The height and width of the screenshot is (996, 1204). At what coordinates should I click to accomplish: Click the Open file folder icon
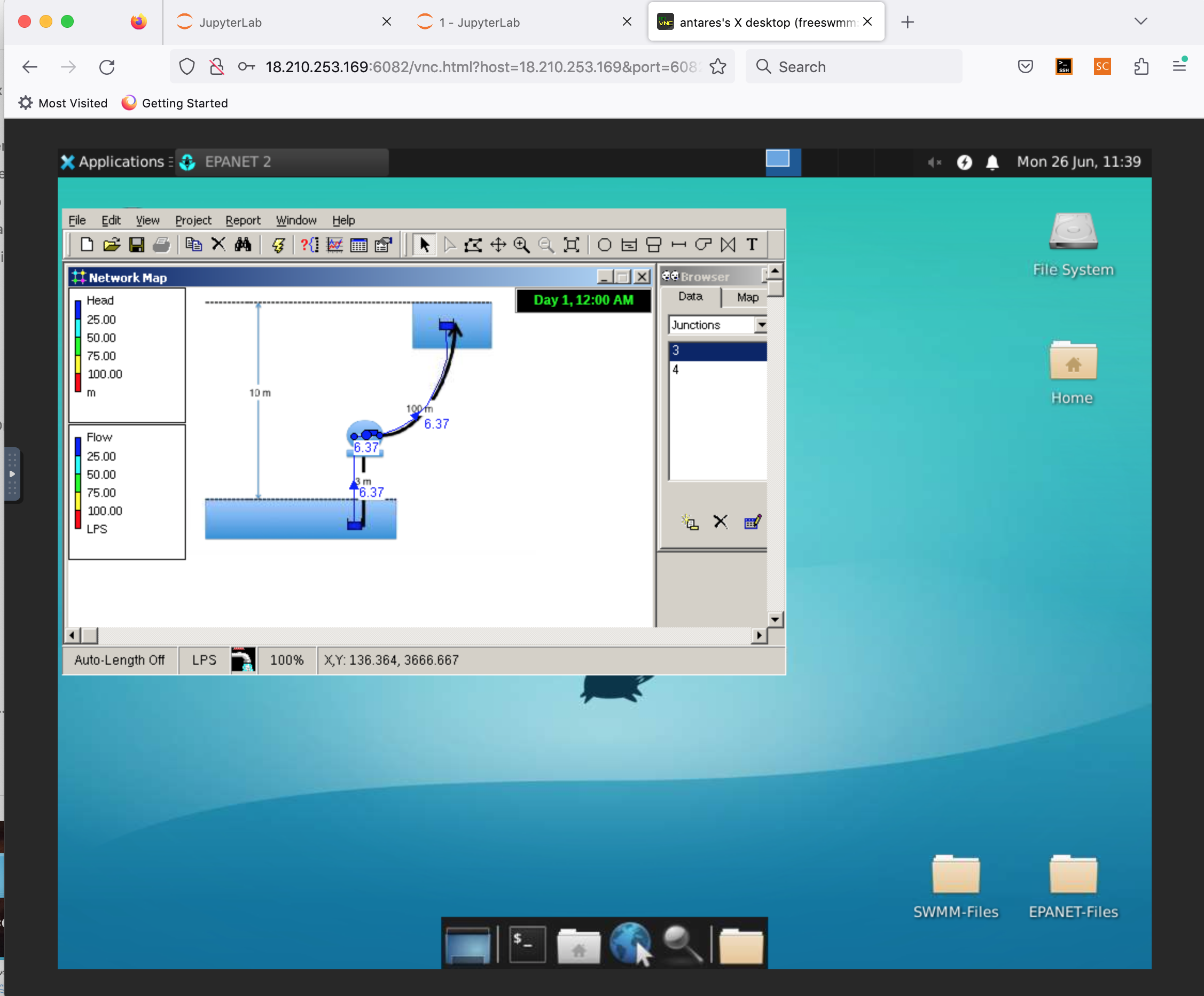[112, 245]
